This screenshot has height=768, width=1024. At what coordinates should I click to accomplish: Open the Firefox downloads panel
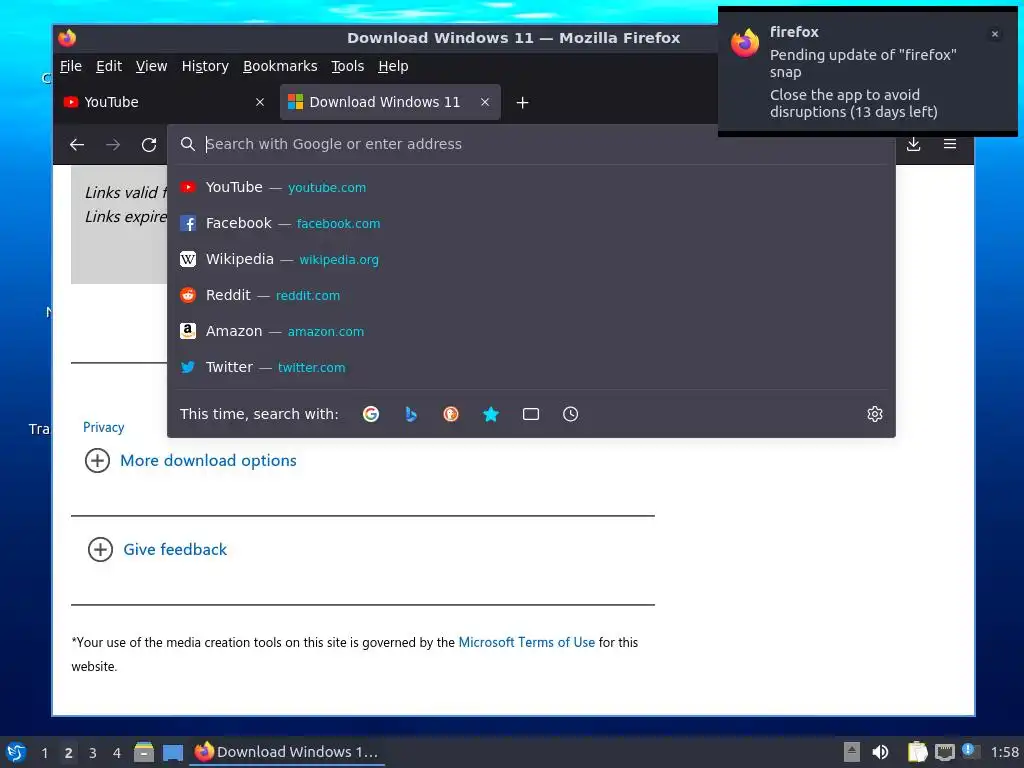click(914, 144)
